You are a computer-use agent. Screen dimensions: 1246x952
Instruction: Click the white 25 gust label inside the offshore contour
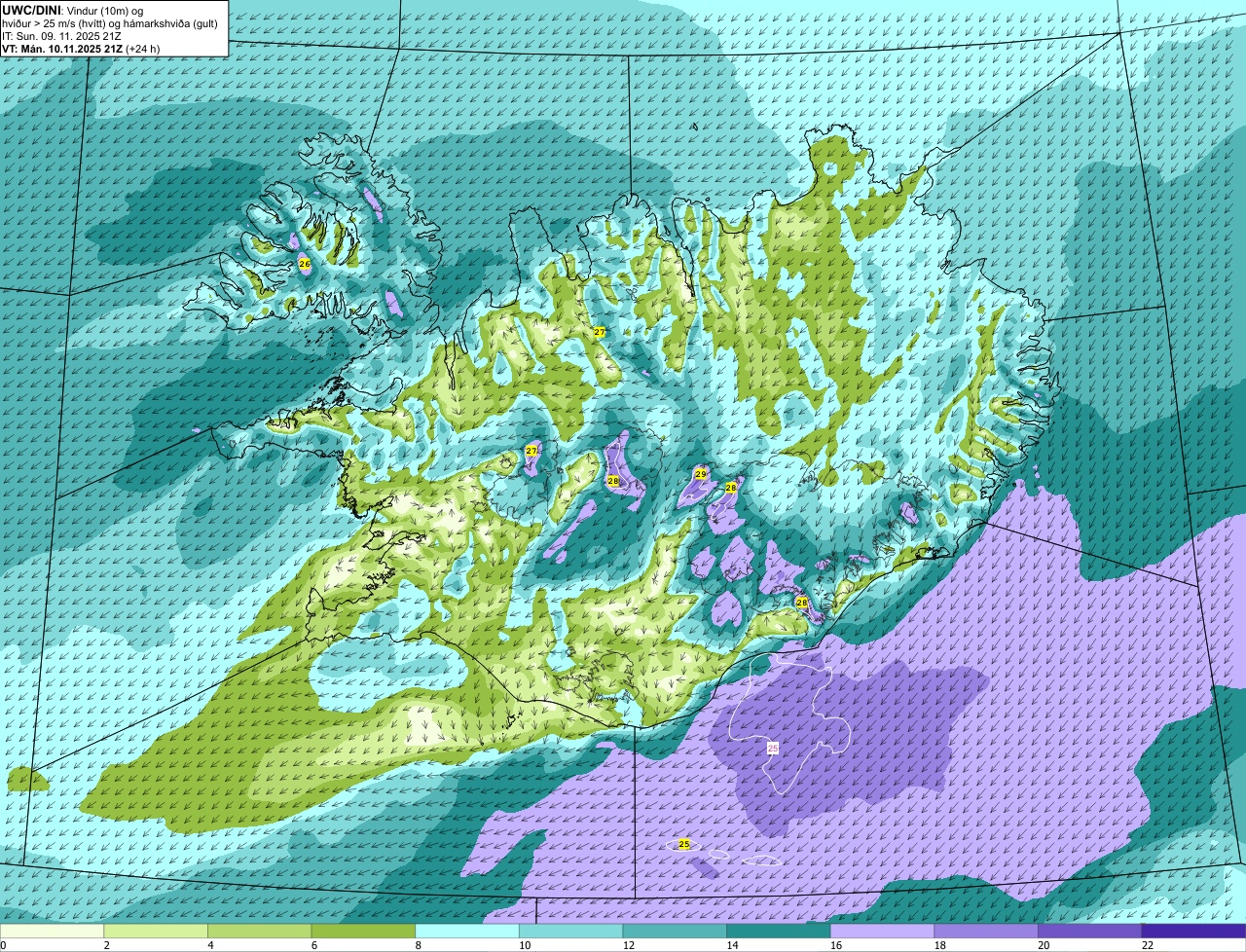tap(773, 748)
